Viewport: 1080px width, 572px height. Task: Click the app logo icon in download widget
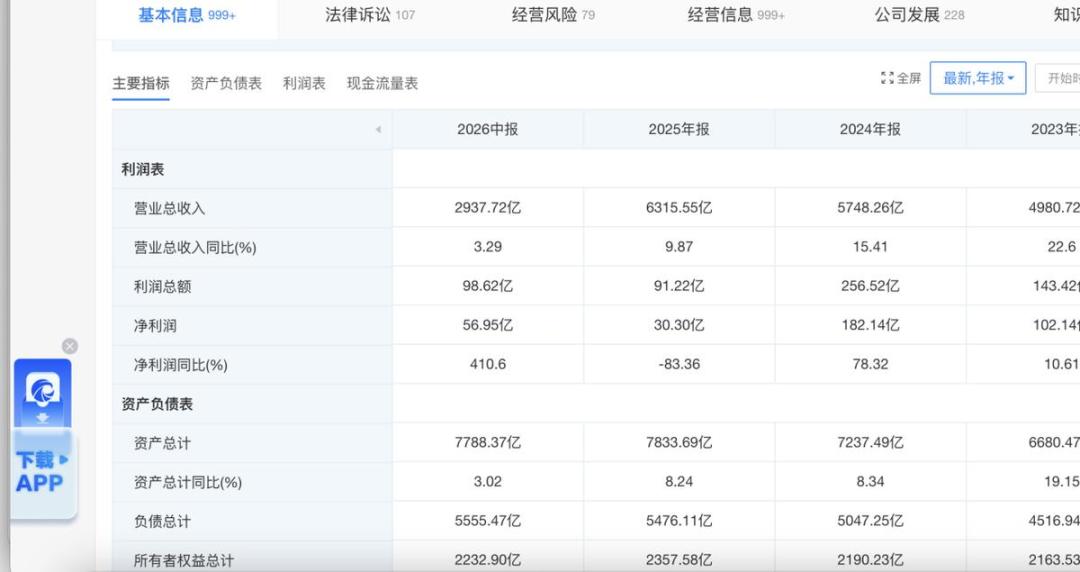point(43,391)
